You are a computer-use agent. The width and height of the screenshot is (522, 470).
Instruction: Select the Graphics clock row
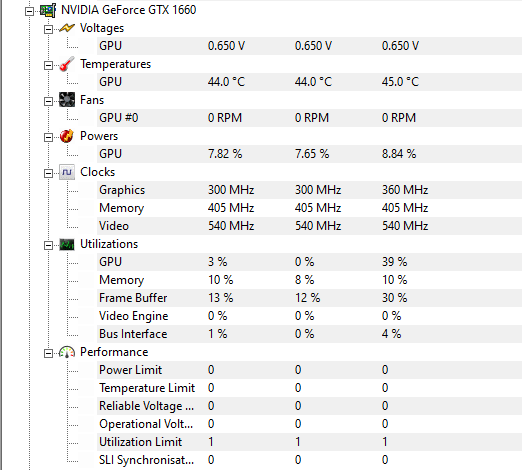pos(309,190)
